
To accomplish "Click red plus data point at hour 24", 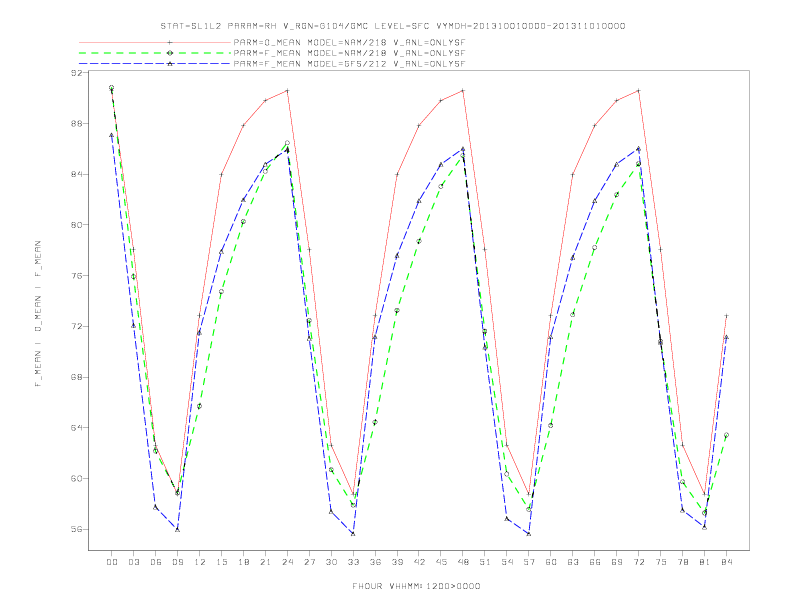I will coord(287,91).
